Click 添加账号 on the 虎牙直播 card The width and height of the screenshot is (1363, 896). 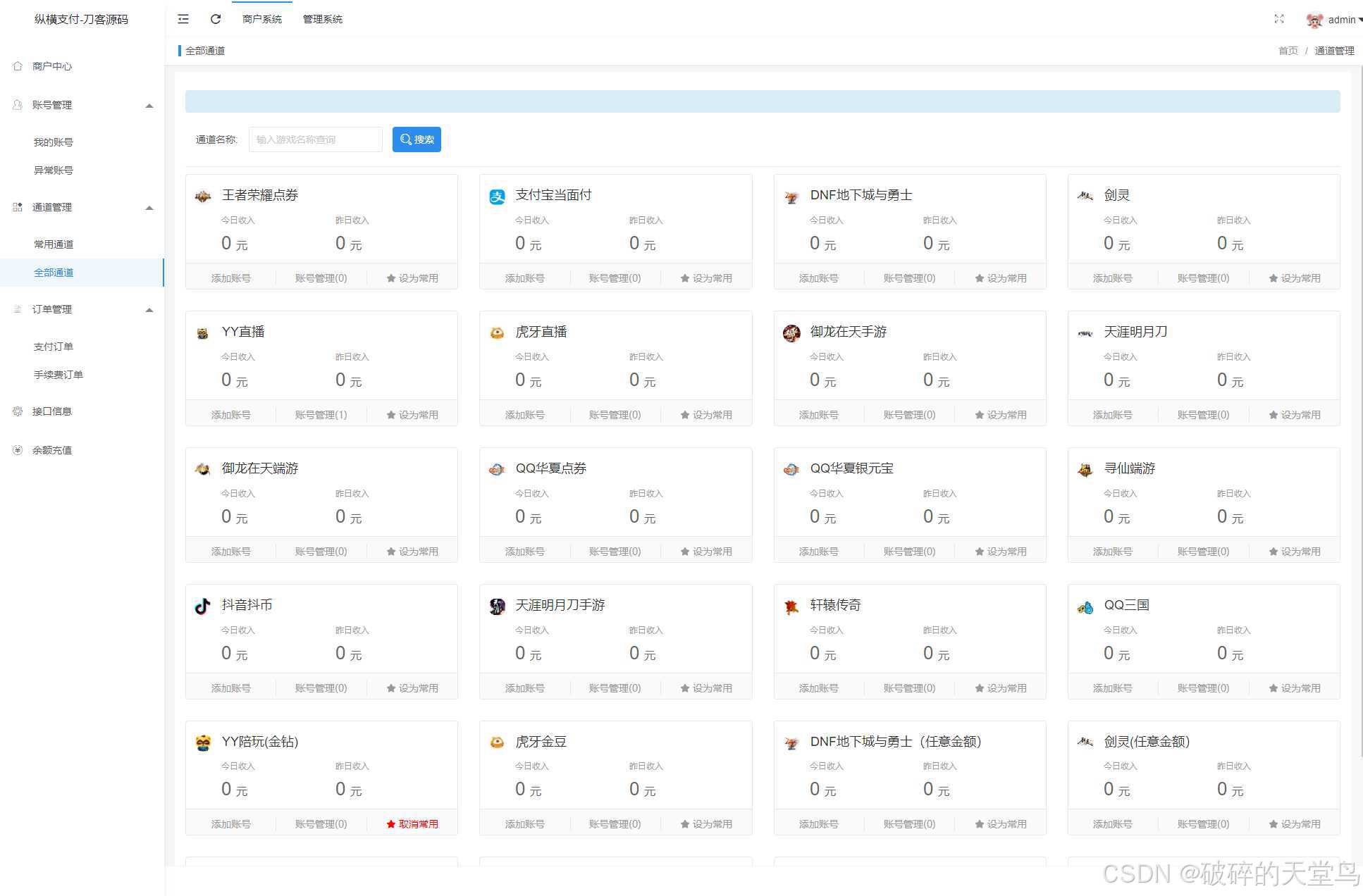point(524,415)
